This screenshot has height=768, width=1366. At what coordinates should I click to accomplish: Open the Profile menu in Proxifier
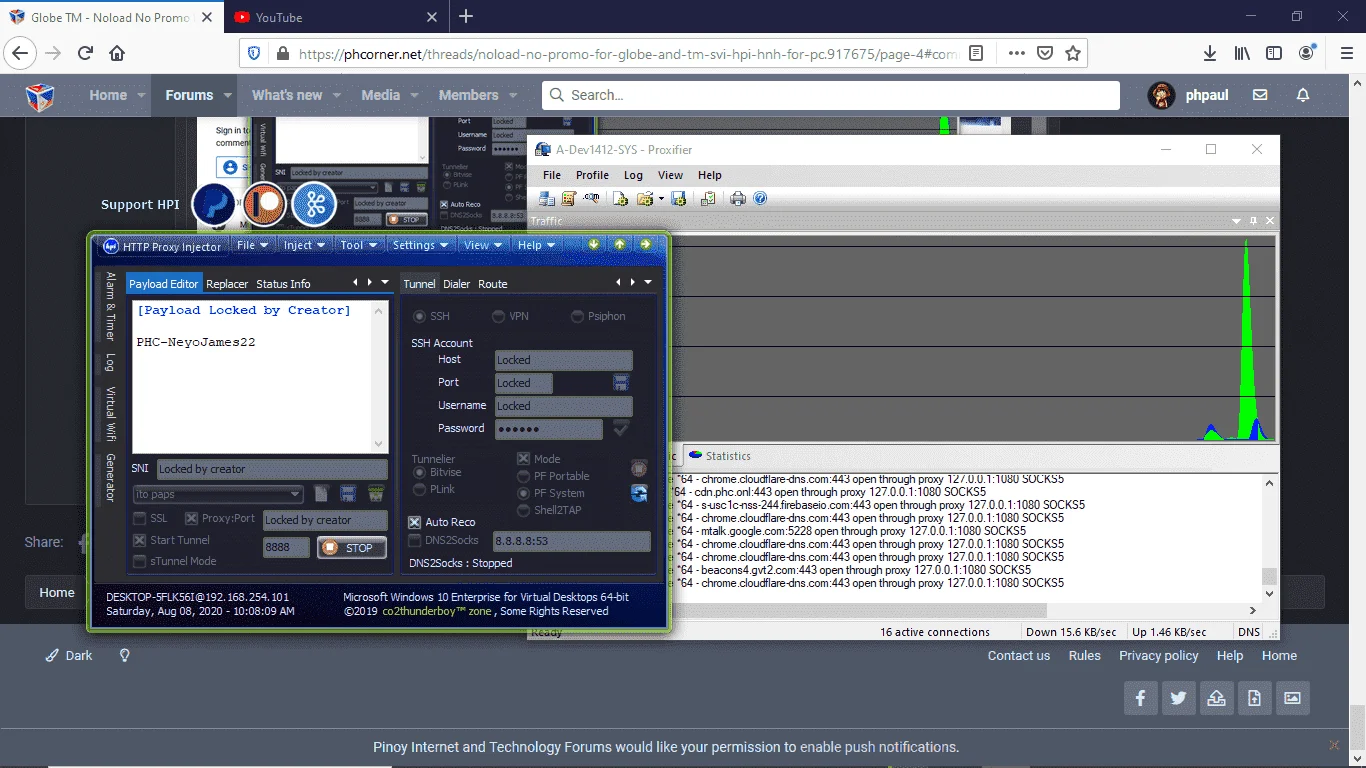click(x=592, y=175)
